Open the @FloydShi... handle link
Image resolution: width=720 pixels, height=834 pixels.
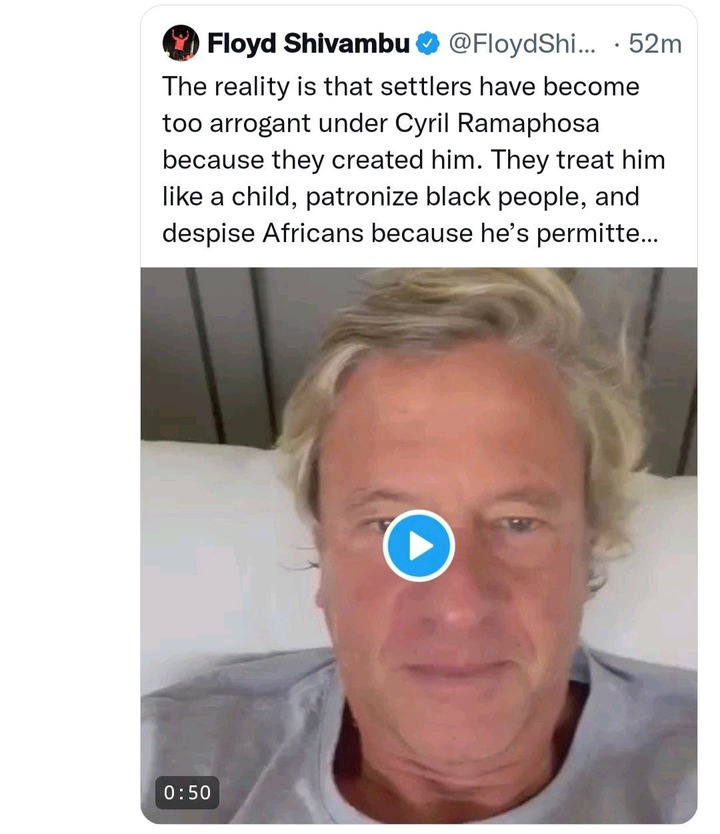pyautogui.click(x=522, y=44)
